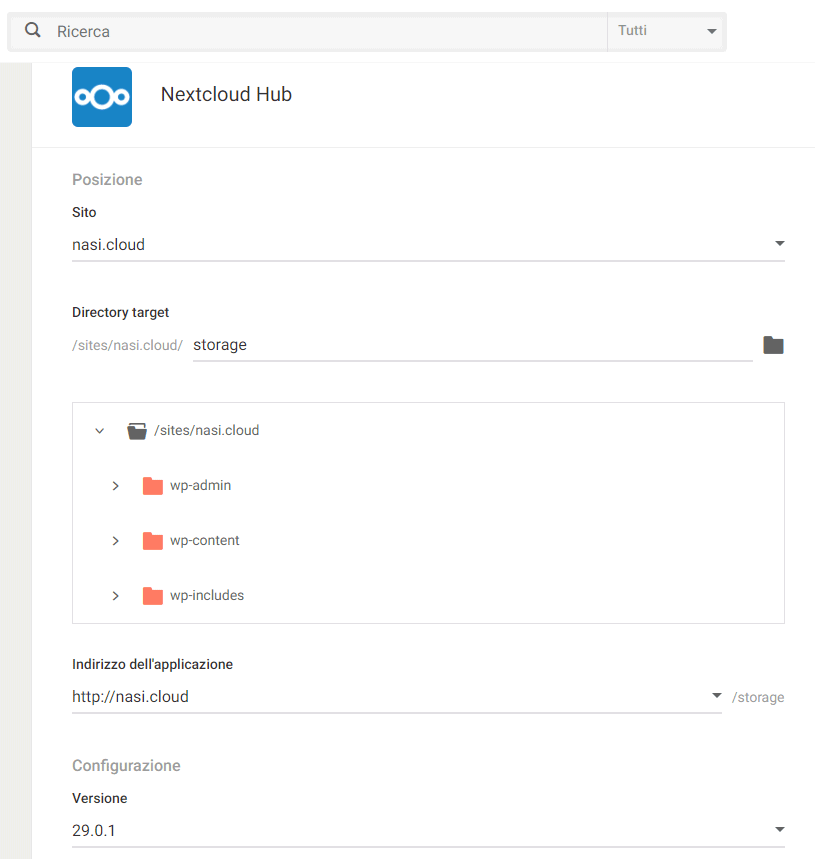Select the wp-content tree item label
Image resolution: width=815 pixels, height=859 pixels.
pos(205,541)
